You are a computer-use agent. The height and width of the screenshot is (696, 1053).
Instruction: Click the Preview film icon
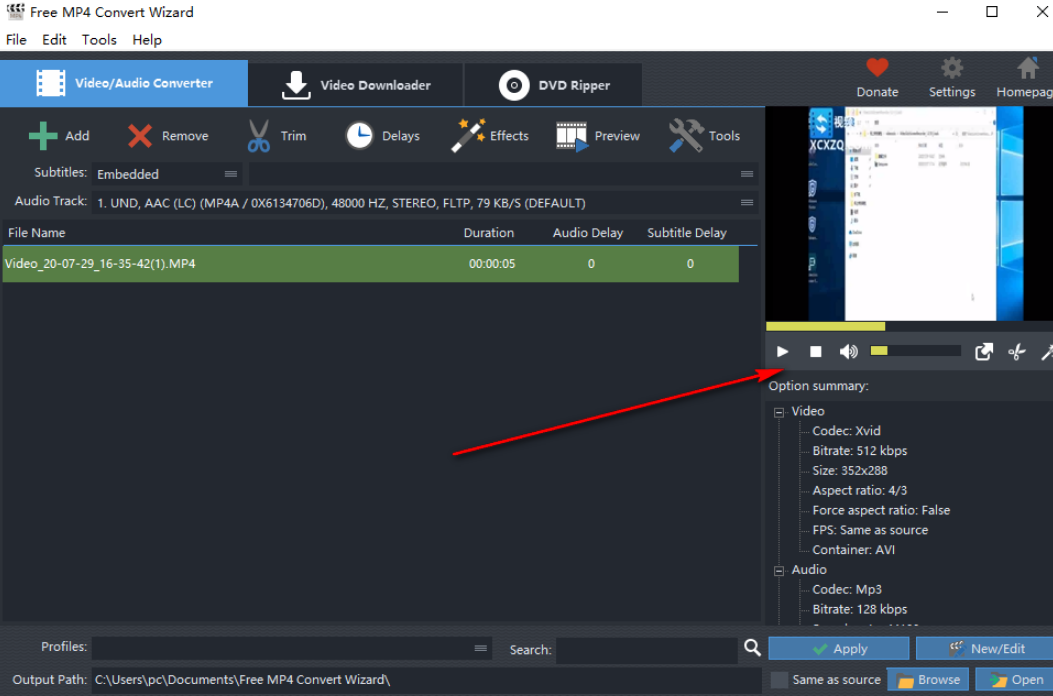572,136
